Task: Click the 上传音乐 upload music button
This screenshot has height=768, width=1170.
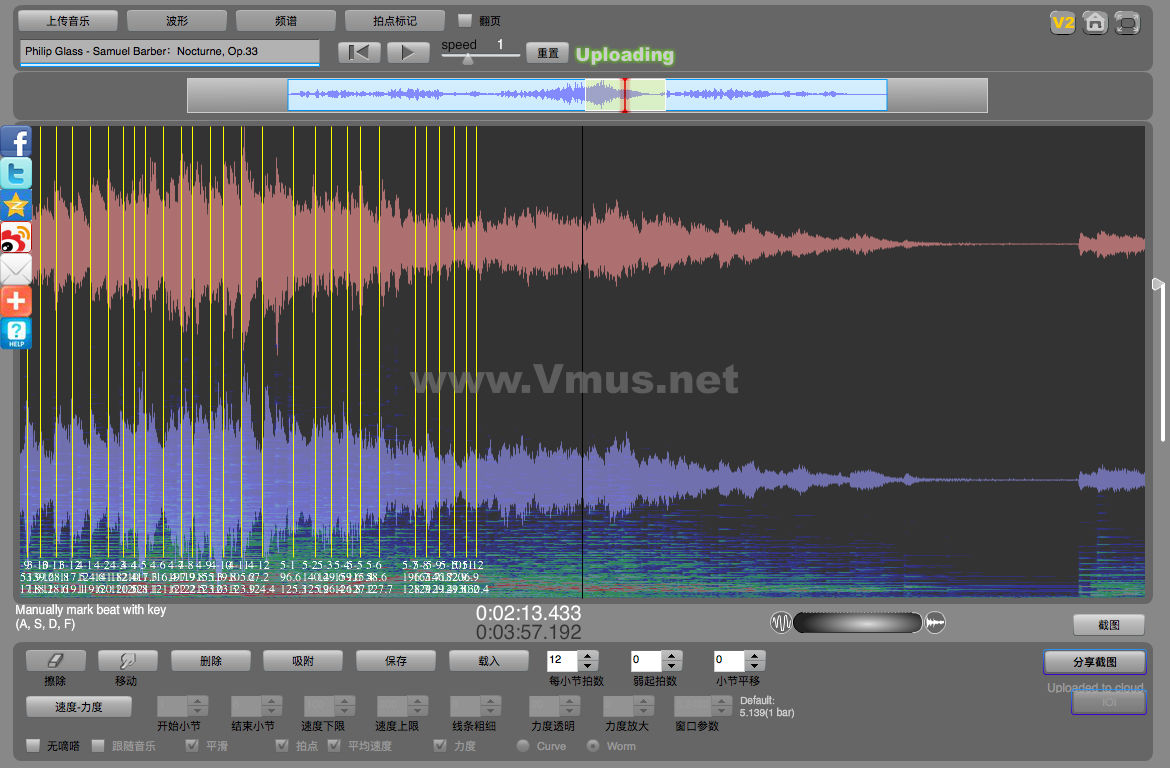Action: [68, 20]
